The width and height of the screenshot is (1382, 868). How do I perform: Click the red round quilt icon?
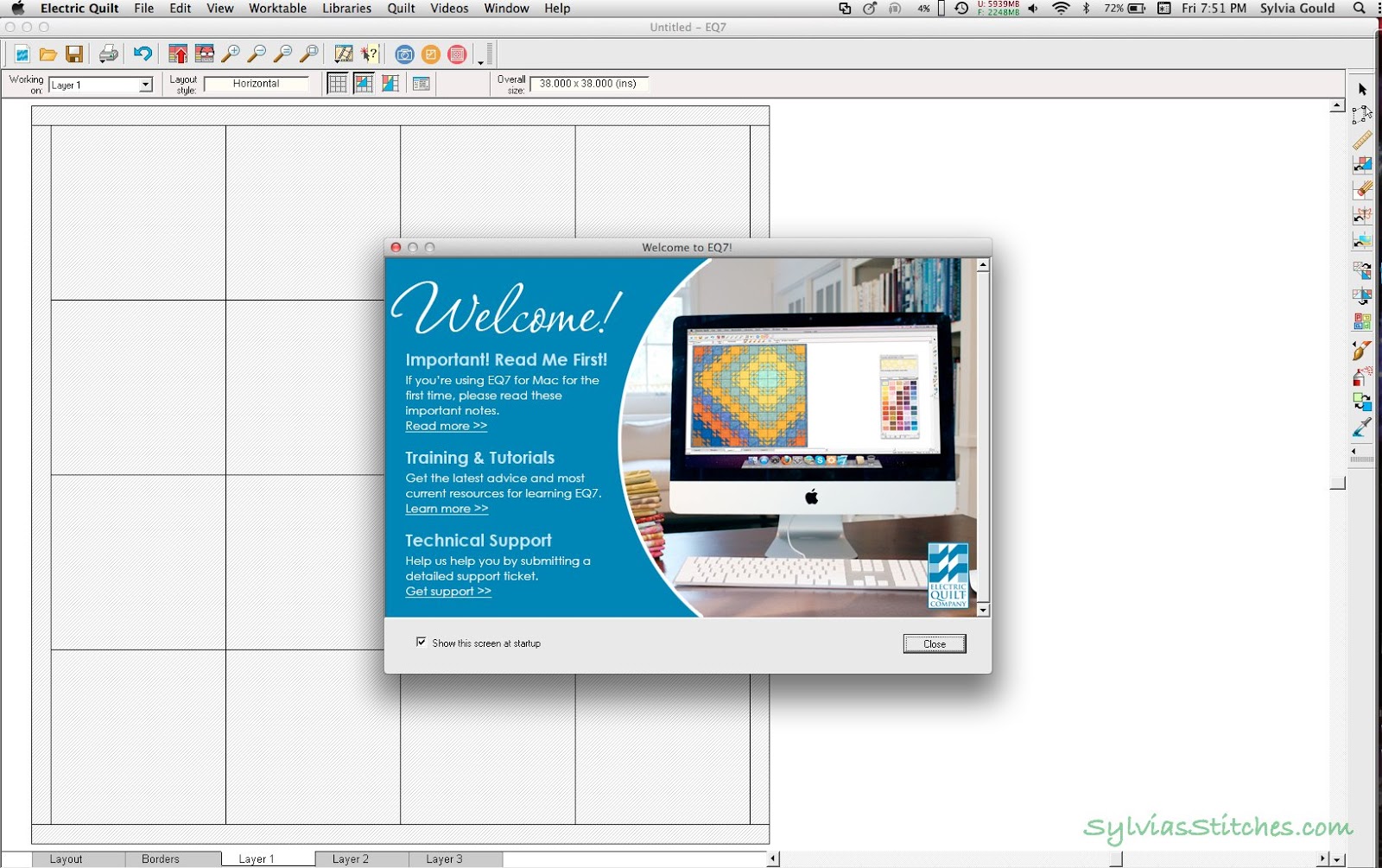click(x=457, y=54)
